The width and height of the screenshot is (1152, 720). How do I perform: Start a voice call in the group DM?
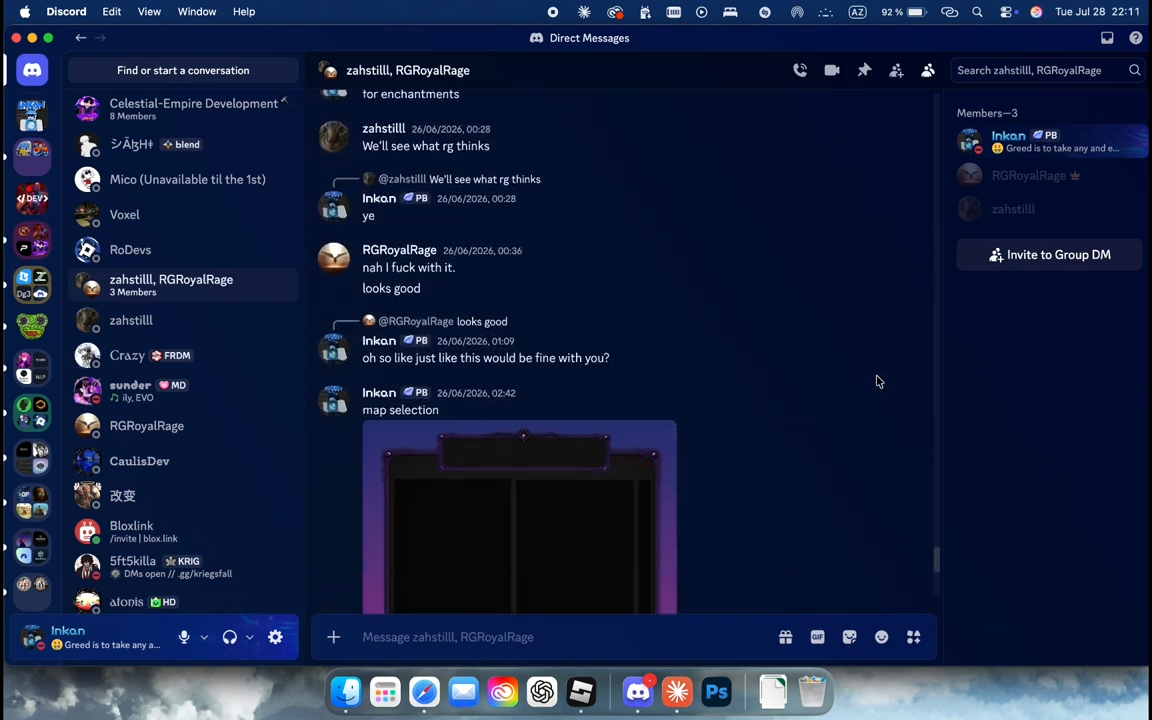(x=800, y=71)
